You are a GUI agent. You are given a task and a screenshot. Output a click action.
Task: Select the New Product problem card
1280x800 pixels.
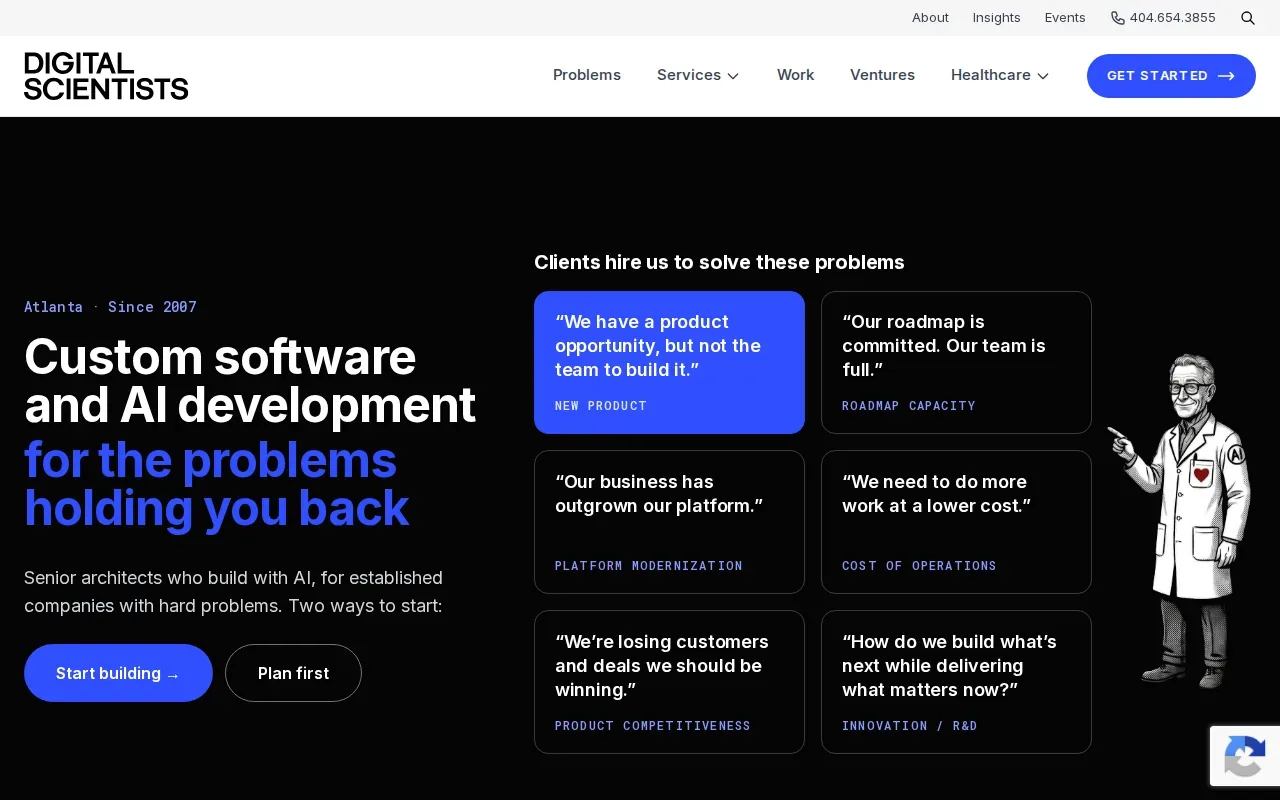[669, 362]
